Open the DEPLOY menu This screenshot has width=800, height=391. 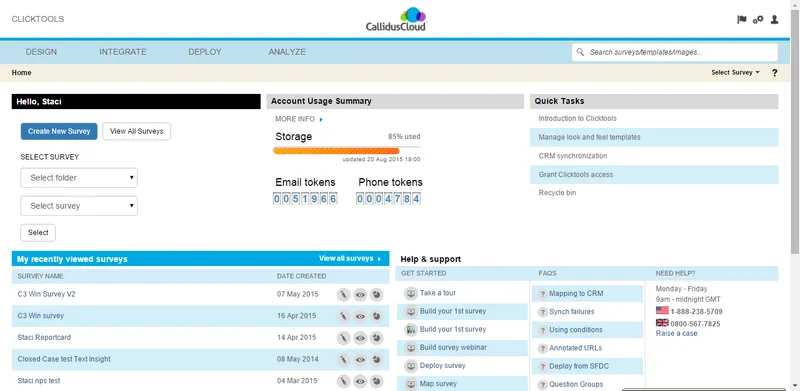(205, 52)
